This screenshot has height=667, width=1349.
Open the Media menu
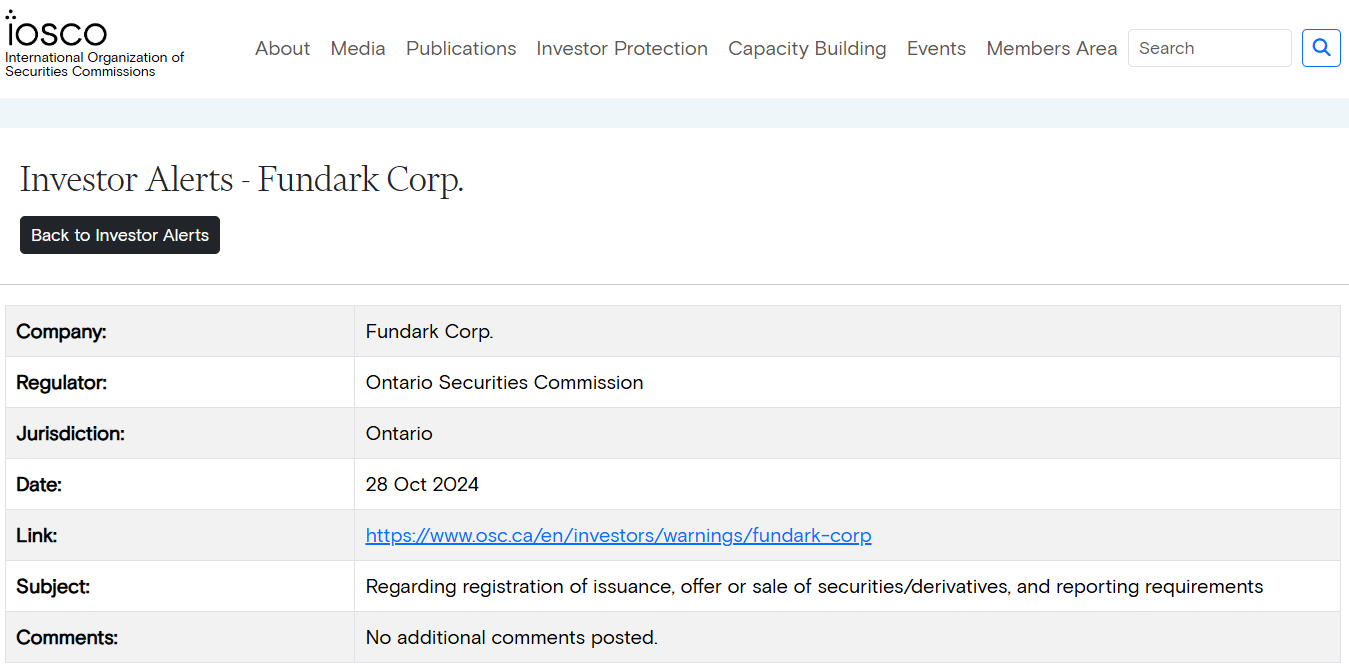pos(358,48)
